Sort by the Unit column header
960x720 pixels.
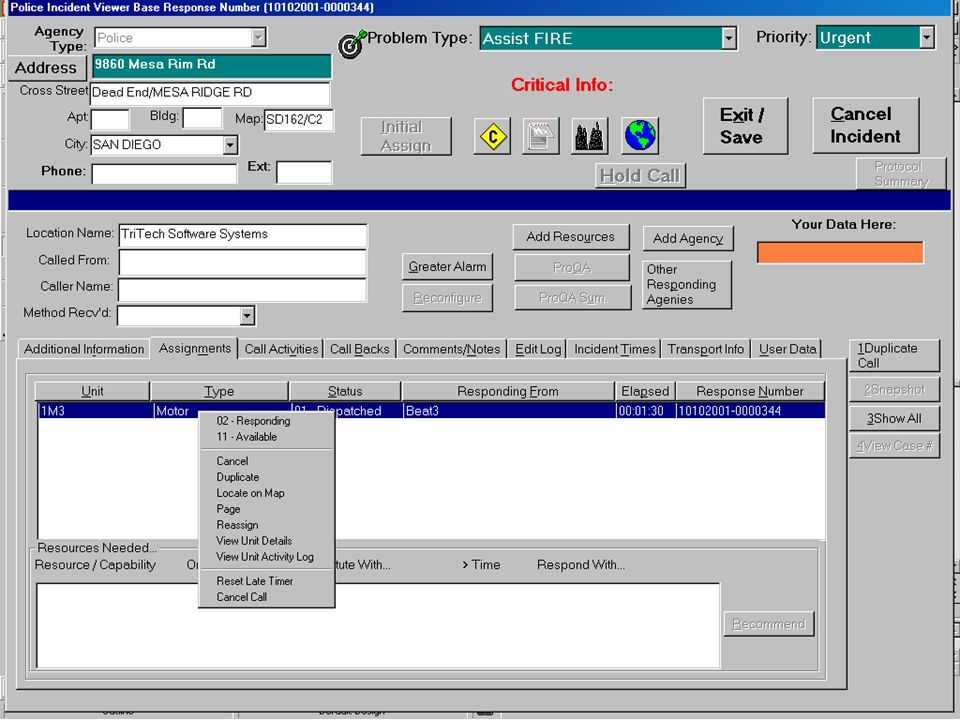92,391
